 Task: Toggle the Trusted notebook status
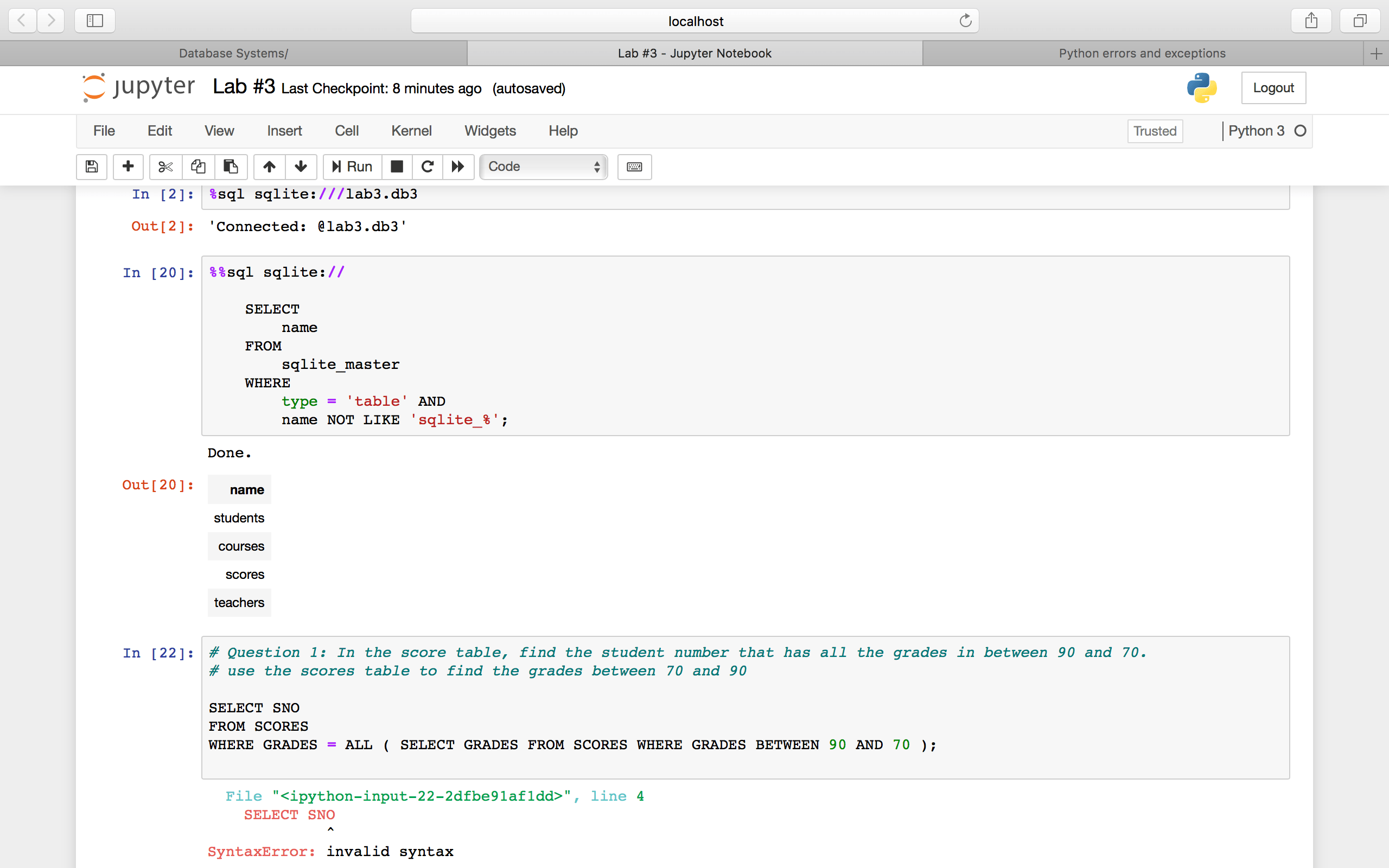tap(1154, 131)
